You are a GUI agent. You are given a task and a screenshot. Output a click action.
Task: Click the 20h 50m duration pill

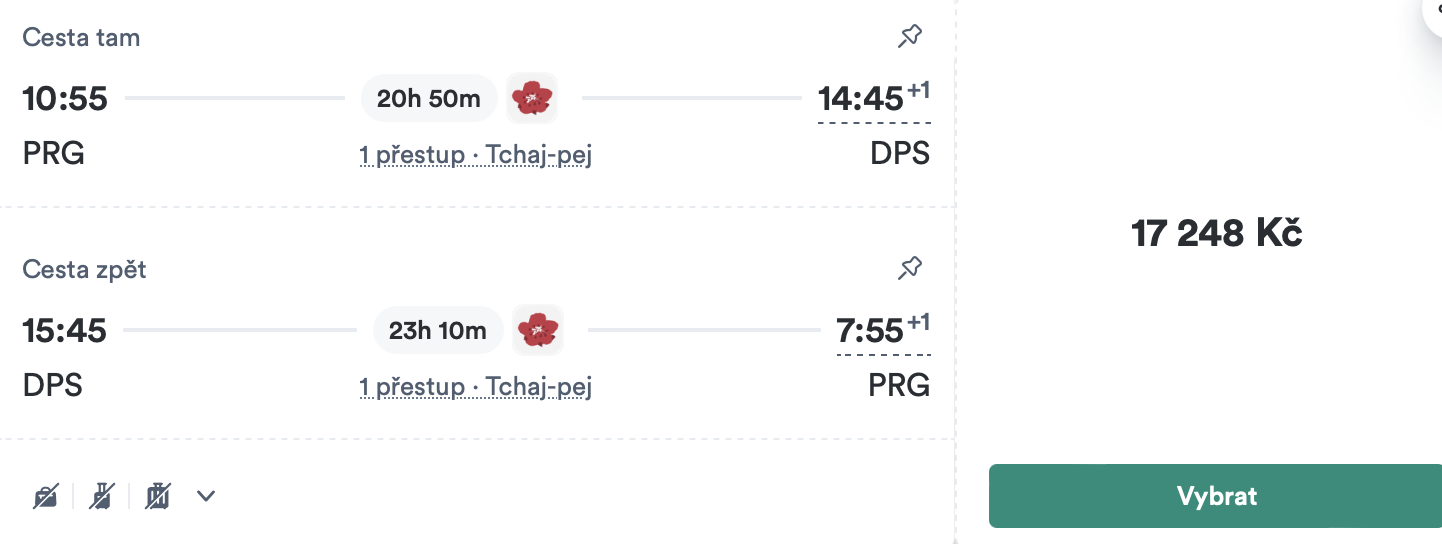[x=429, y=98]
